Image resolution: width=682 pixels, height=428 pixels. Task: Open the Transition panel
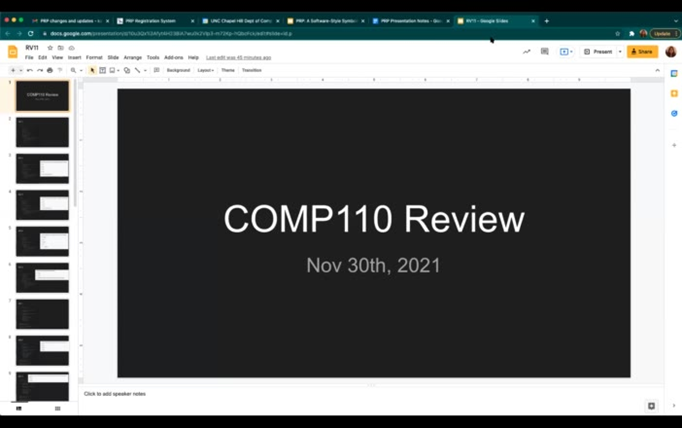(252, 70)
